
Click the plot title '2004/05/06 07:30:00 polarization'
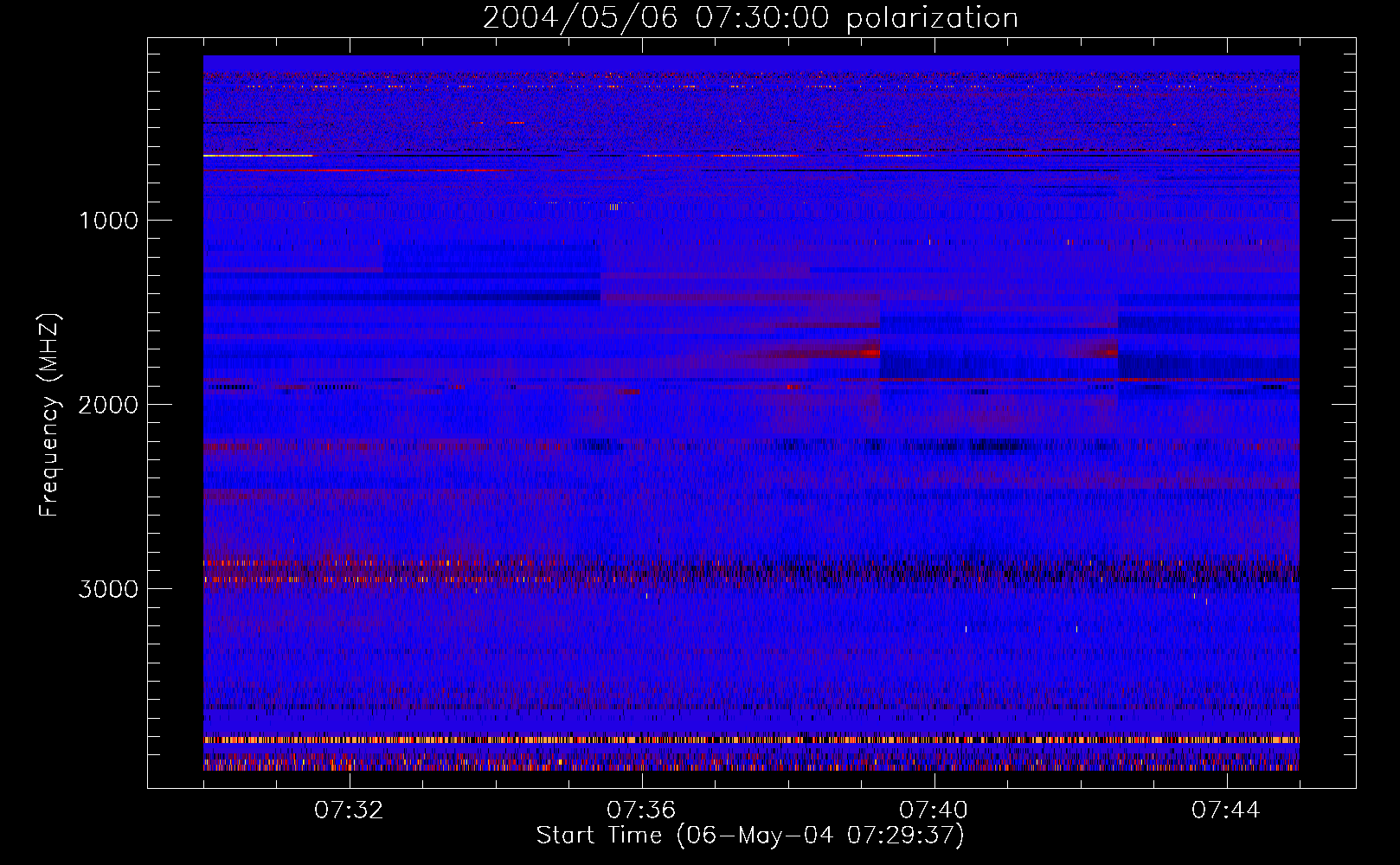coord(750,18)
